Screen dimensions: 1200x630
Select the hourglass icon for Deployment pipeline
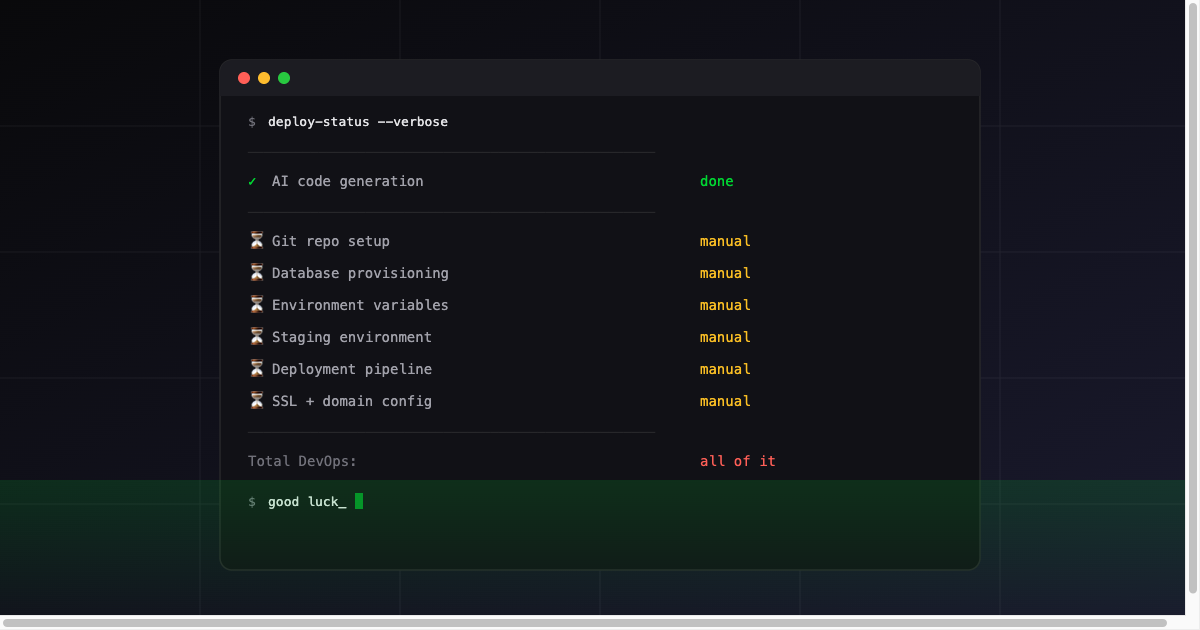pyautogui.click(x=257, y=368)
